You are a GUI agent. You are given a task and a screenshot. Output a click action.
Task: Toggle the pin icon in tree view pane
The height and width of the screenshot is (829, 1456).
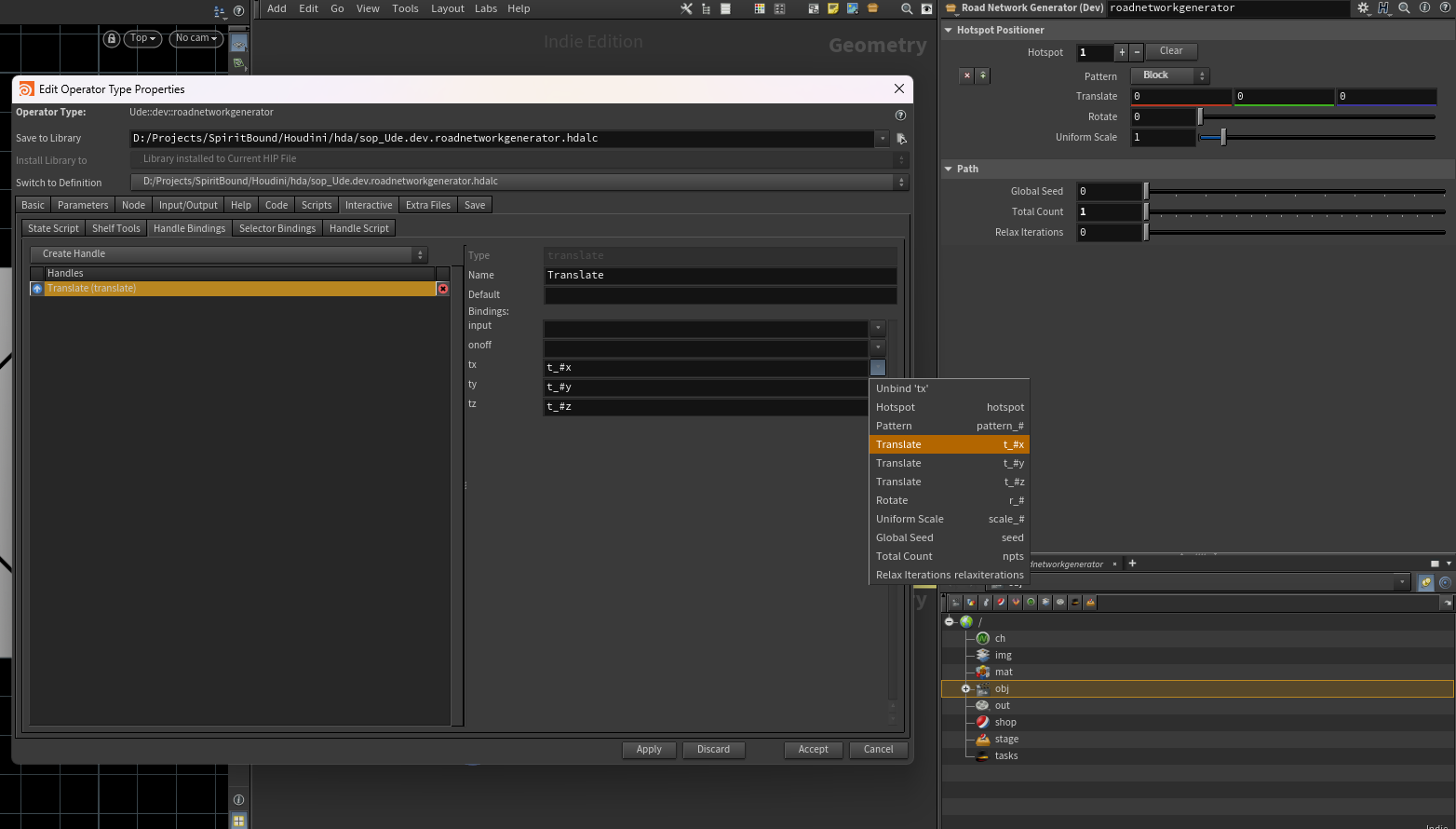1426,583
